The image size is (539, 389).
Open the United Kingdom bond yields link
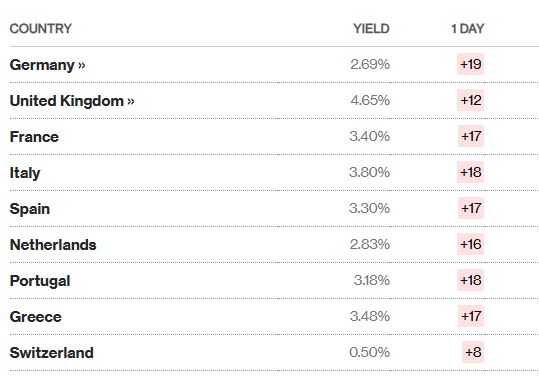(x=72, y=101)
